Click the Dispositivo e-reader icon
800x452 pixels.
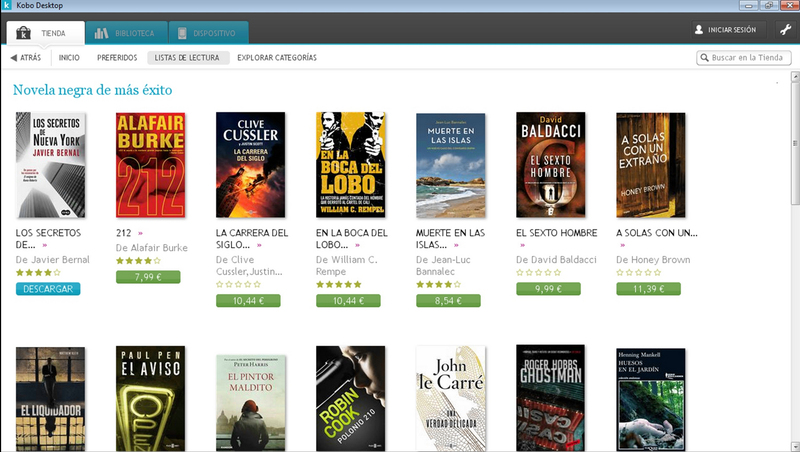[x=182, y=33]
